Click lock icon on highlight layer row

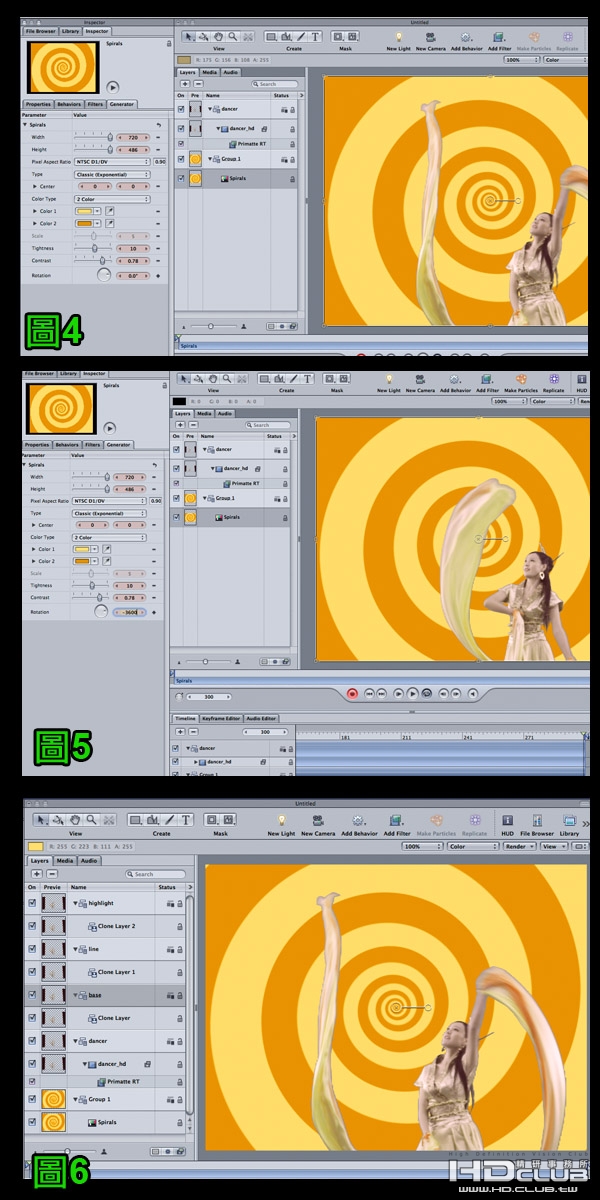tap(180, 903)
